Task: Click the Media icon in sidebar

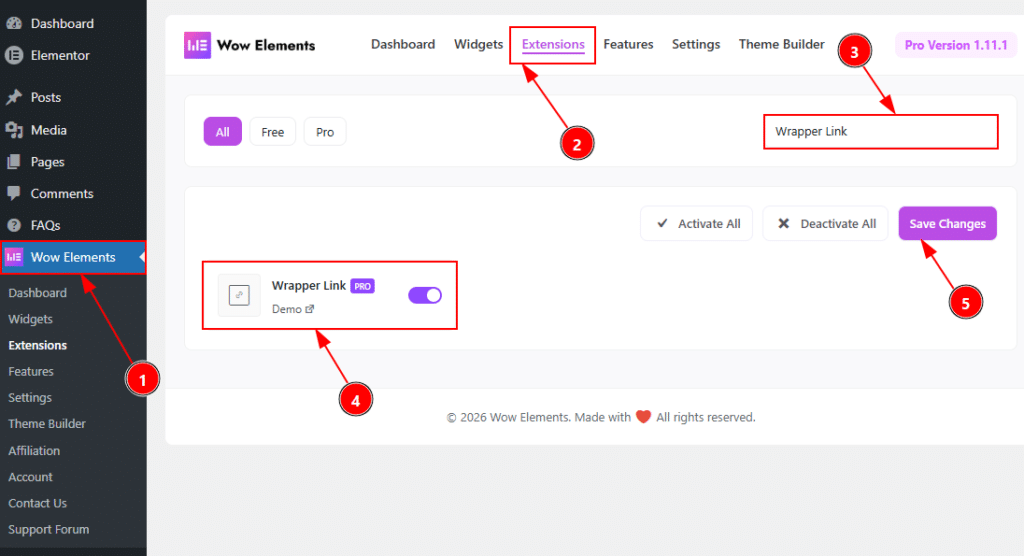Action: click(14, 129)
